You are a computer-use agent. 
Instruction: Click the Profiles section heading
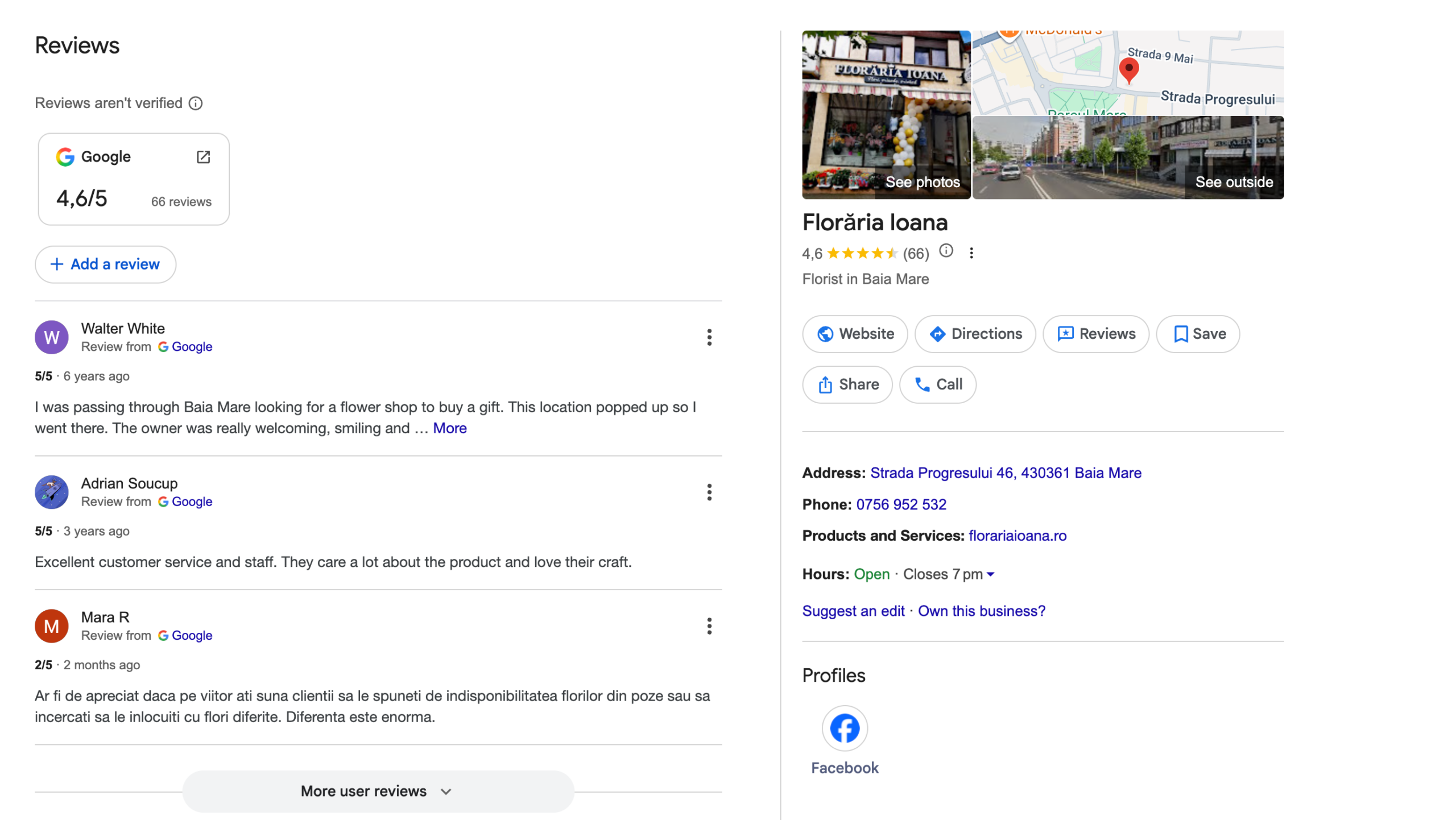pos(833,676)
